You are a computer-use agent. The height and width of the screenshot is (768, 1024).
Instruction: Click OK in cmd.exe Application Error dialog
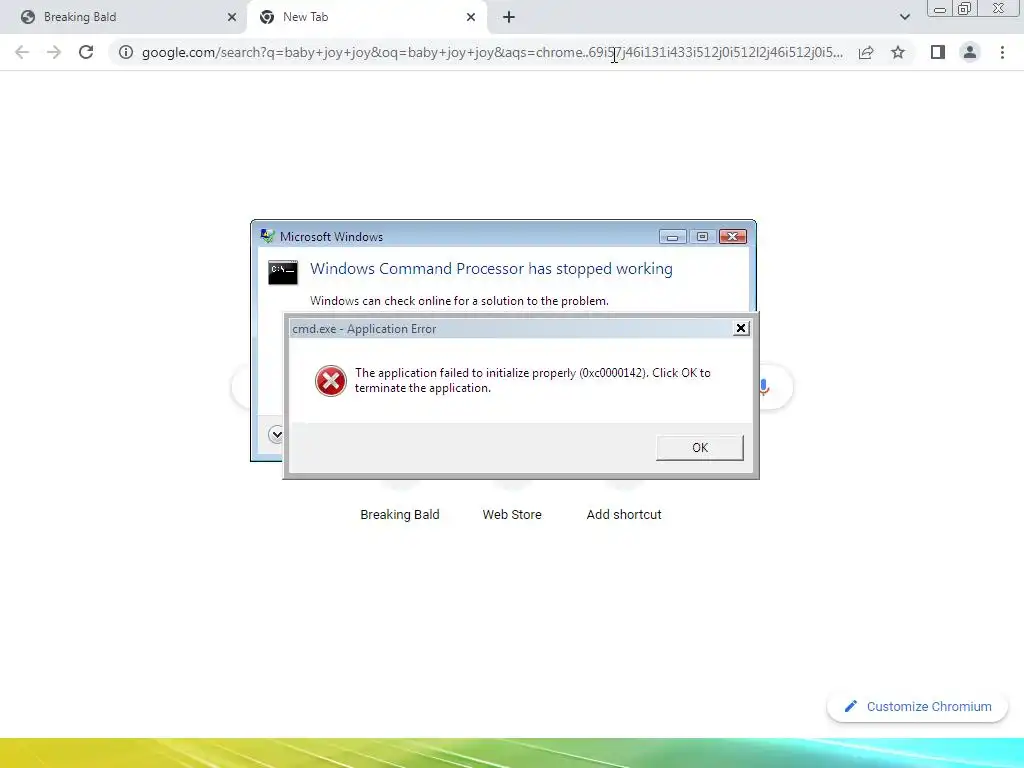[x=699, y=448]
